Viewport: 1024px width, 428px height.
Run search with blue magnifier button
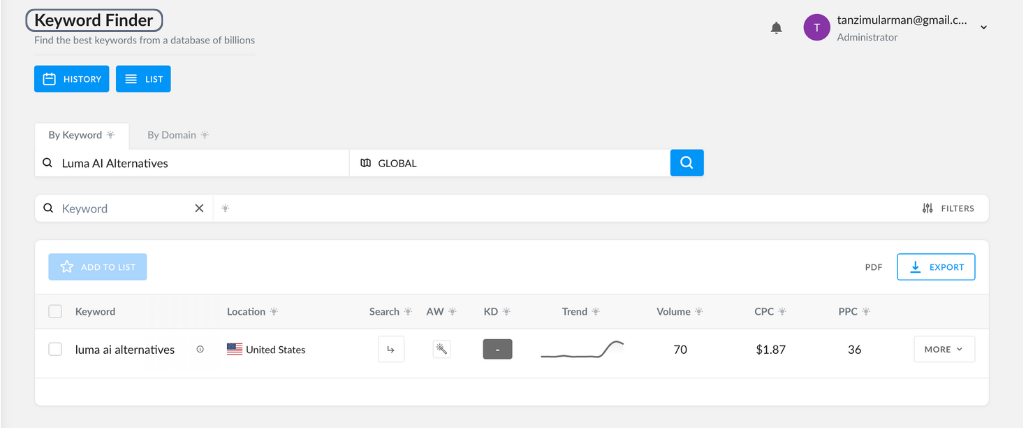tap(687, 163)
